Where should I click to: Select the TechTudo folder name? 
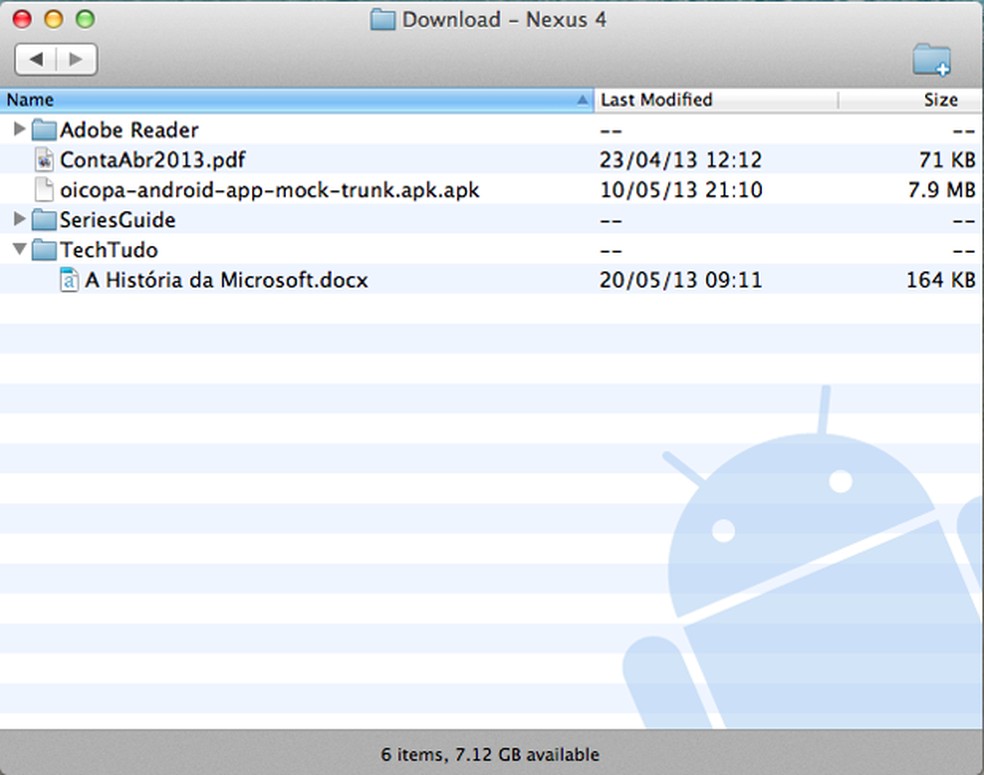(109, 250)
